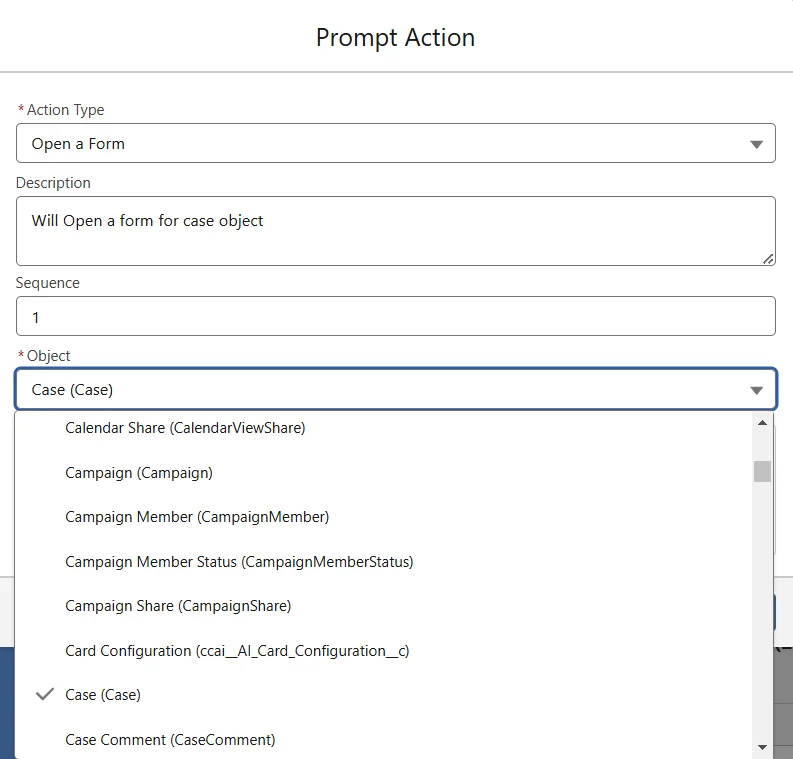
Task: Click the object list scrollbar thumb
Action: point(763,471)
